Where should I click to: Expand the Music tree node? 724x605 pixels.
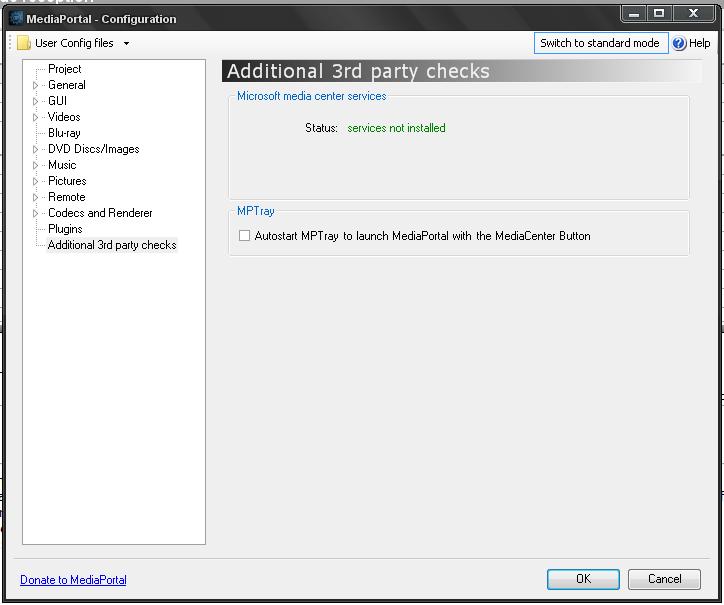35,165
